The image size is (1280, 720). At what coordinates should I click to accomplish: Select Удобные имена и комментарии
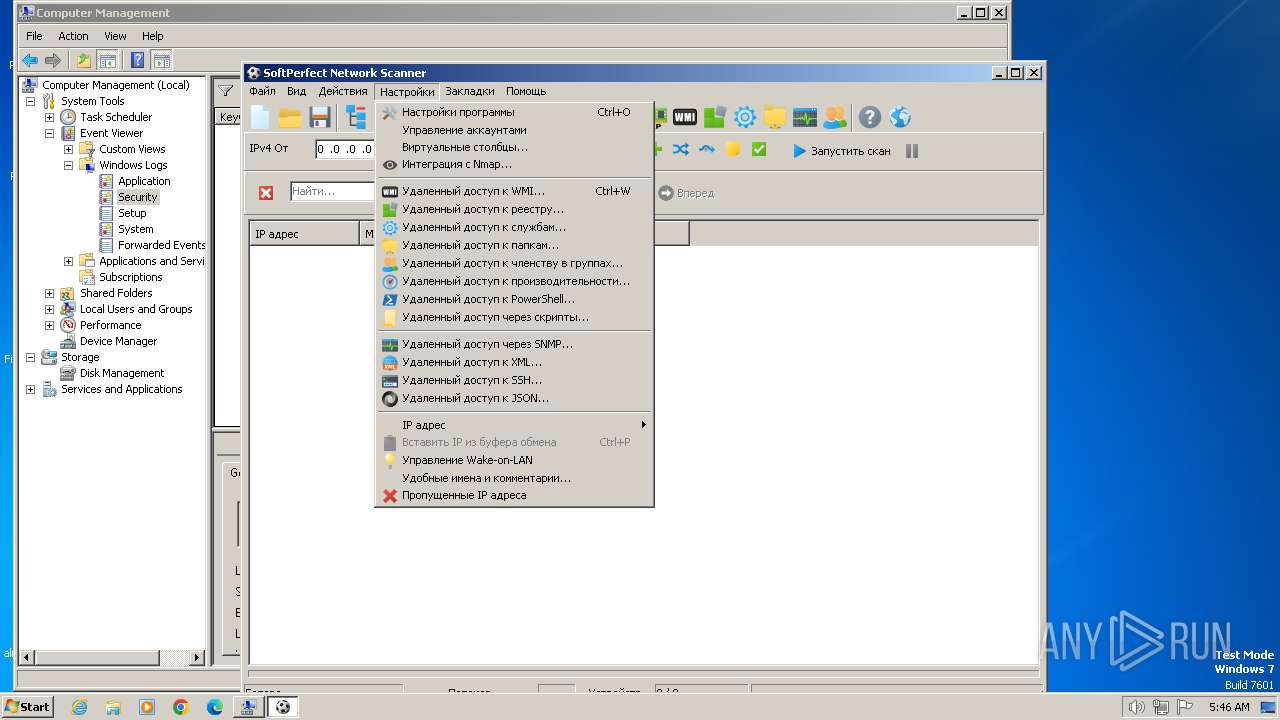tap(514, 478)
